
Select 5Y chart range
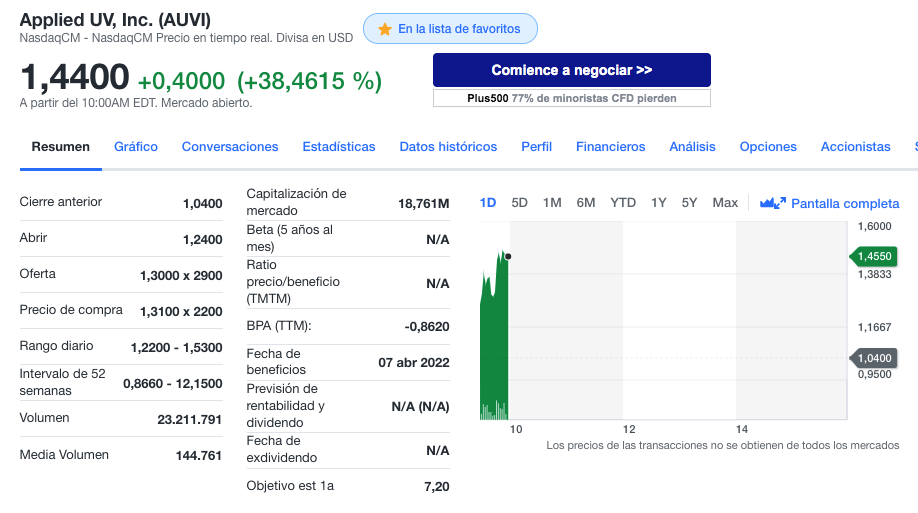(x=689, y=203)
